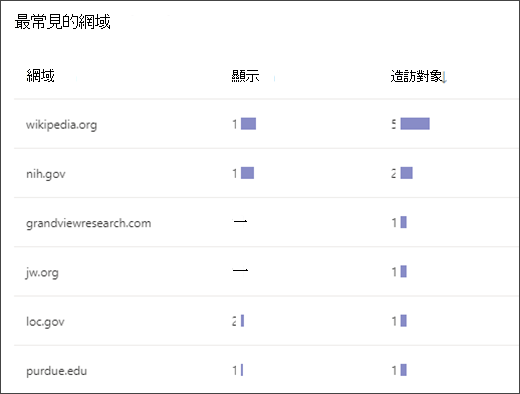Click the sort arrow beside 造訪對象
The height and width of the screenshot is (394, 520).
(444, 77)
